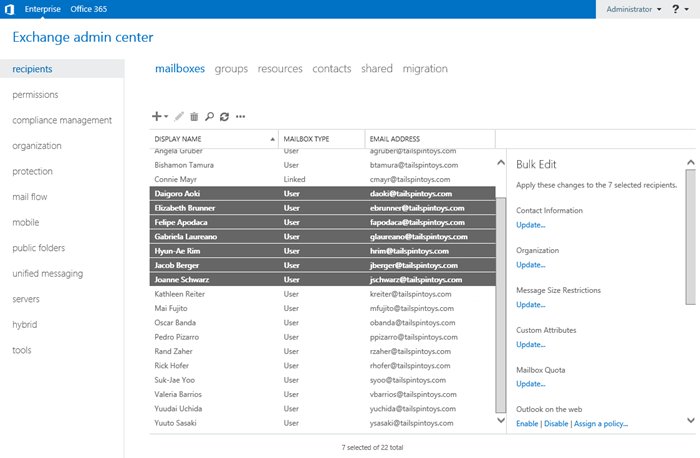Click the delete trash can icon
The image size is (700, 458).
(194, 117)
